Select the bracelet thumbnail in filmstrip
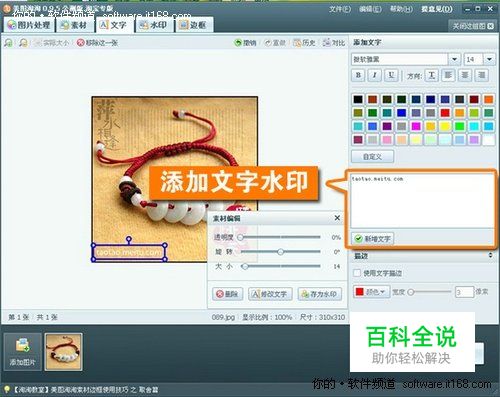Screen dimensions: 500x397 pyautogui.click(x=64, y=352)
